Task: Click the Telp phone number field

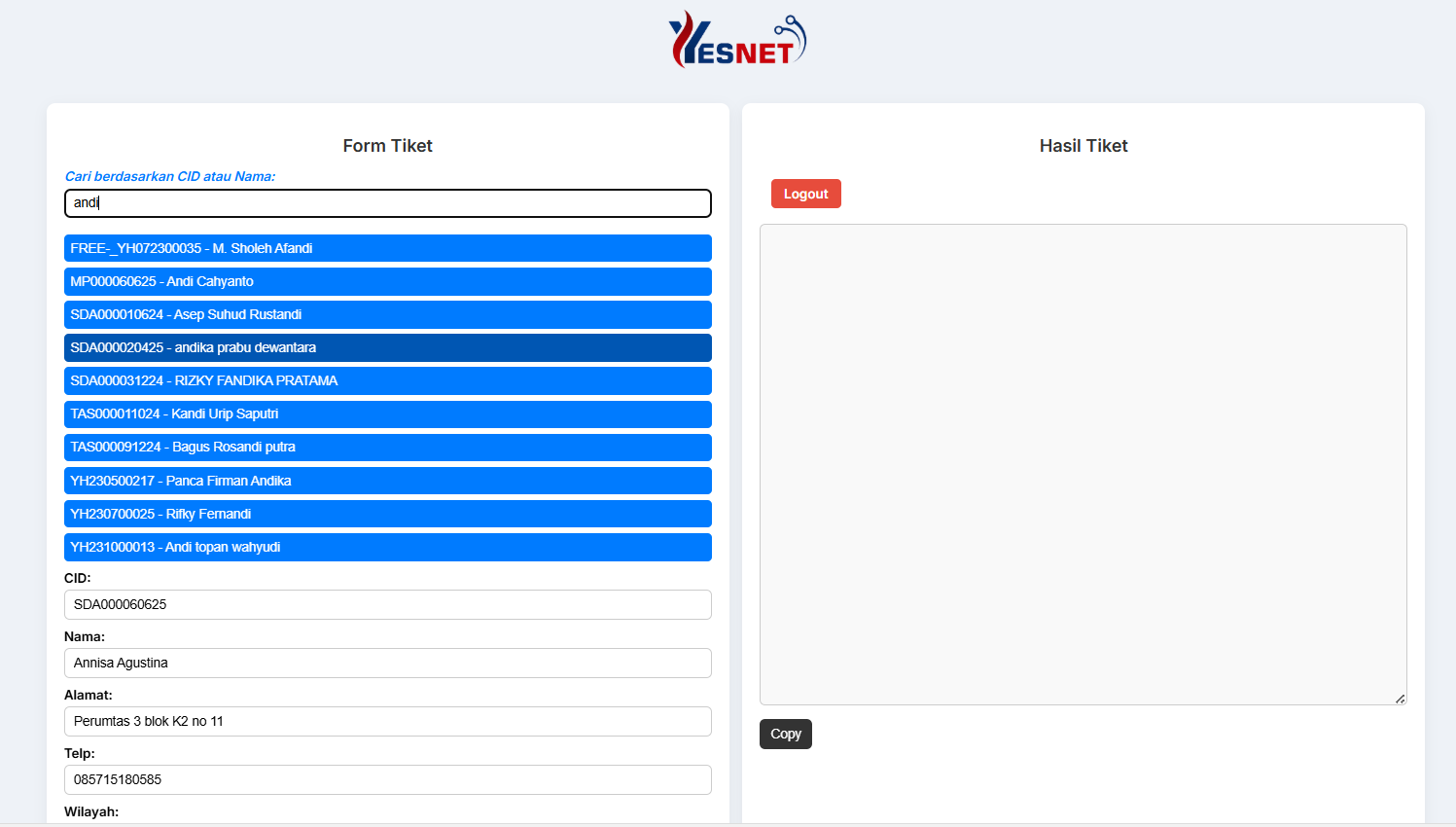Action: pos(387,779)
